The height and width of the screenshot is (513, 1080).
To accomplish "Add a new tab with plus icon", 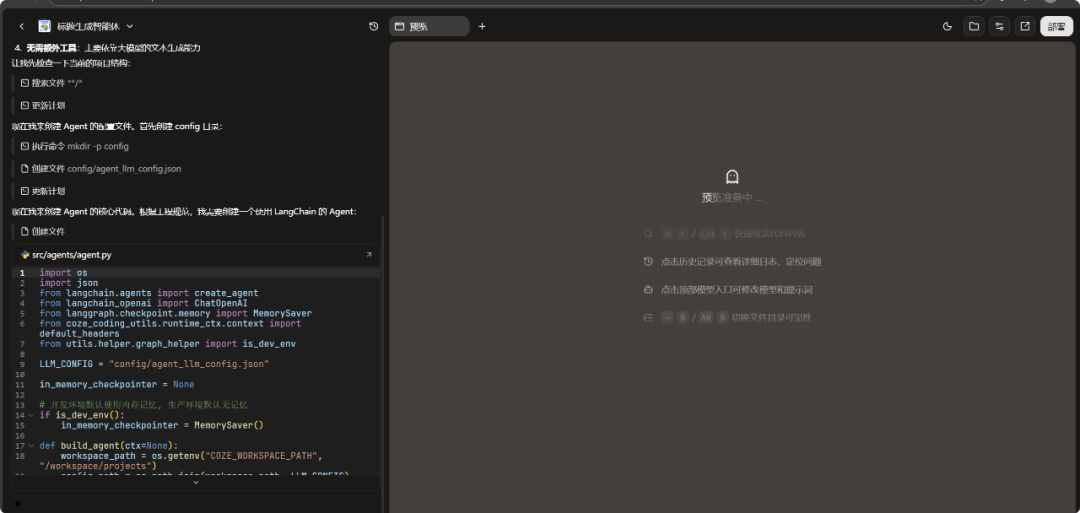I will [482, 26].
